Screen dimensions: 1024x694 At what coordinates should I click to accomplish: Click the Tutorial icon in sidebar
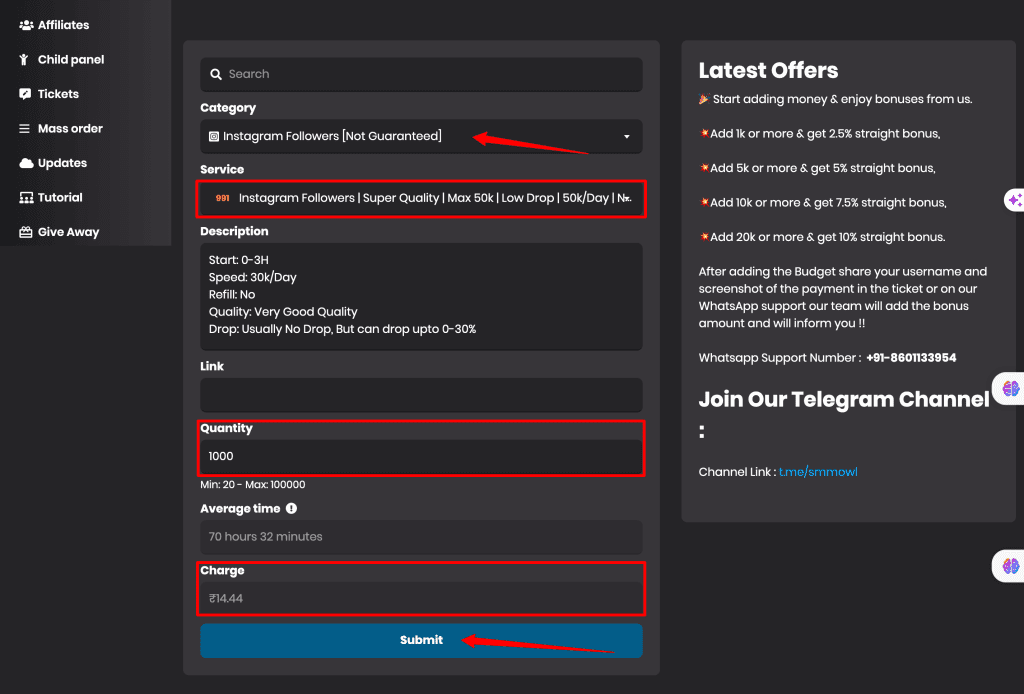click(x=26, y=198)
